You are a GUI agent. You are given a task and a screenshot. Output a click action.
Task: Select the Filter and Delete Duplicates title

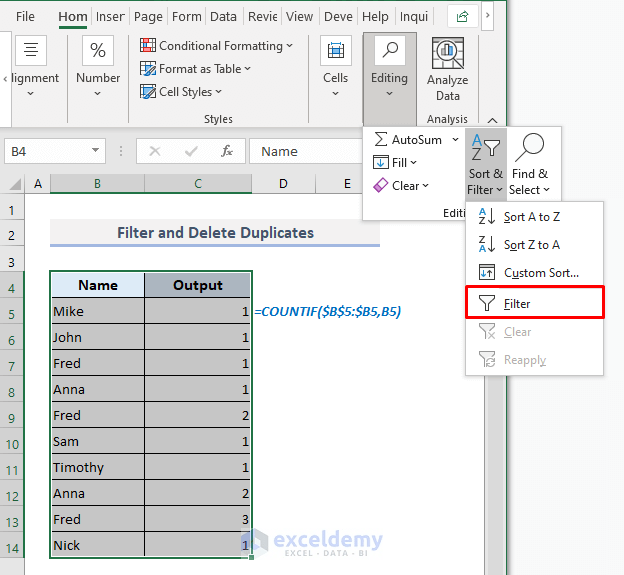pos(215,232)
